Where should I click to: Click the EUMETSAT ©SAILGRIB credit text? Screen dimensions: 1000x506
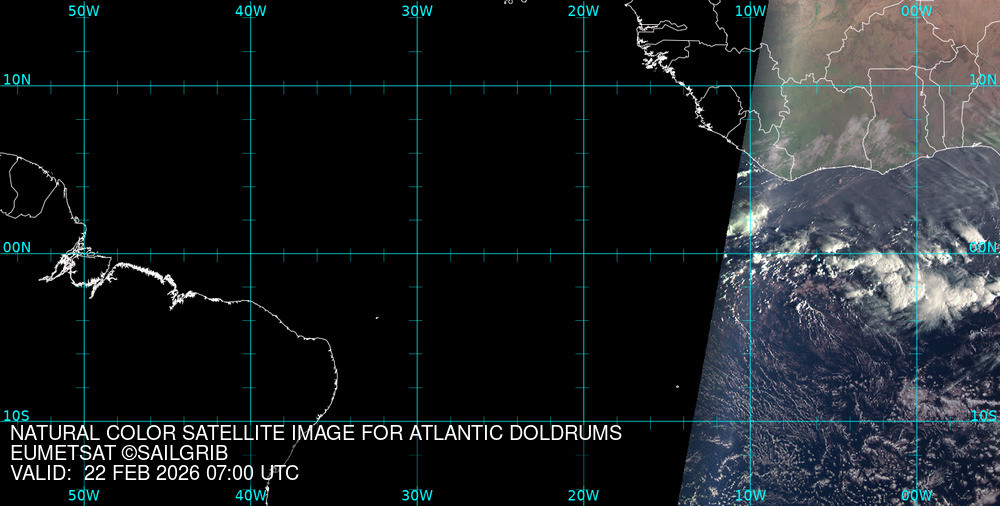coord(119,453)
